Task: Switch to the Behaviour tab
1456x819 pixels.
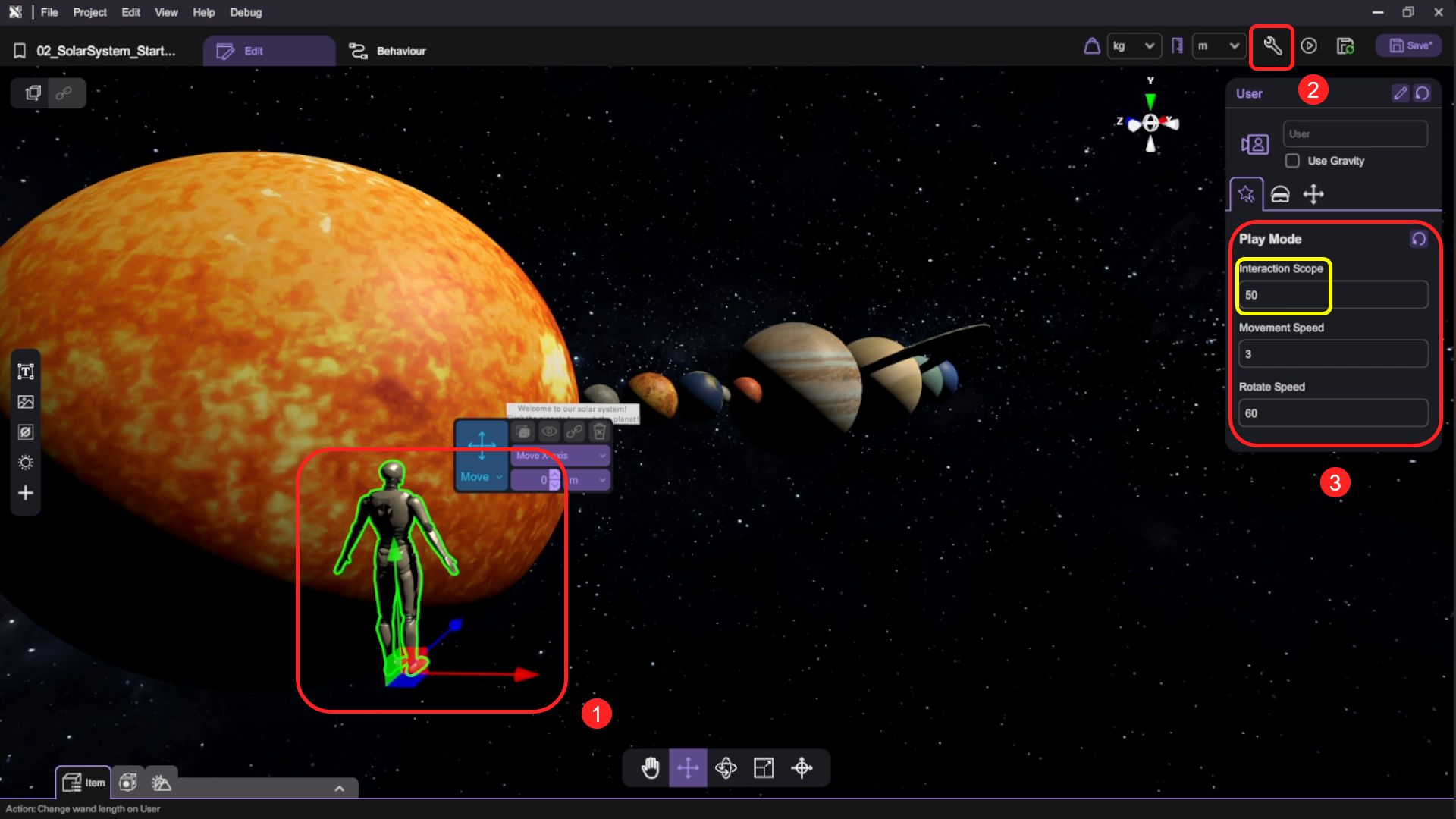Action: coord(388,51)
